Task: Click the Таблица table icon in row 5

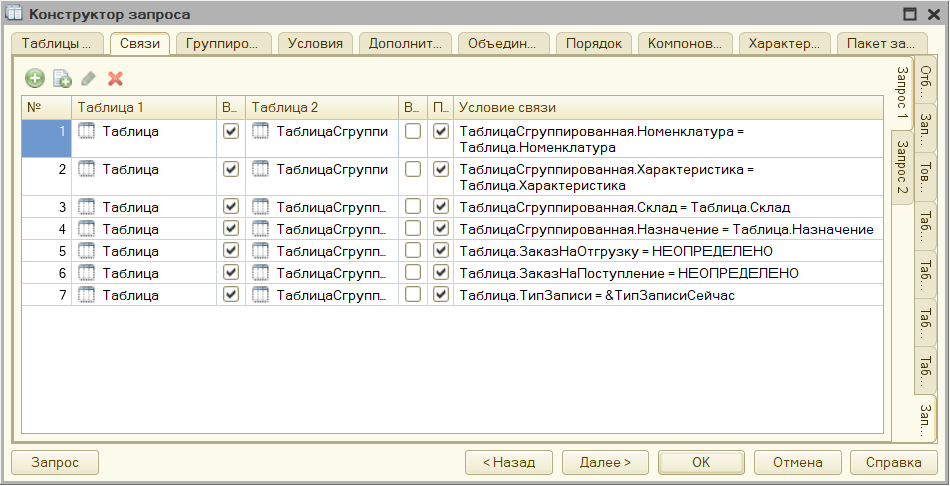Action: coord(88,251)
